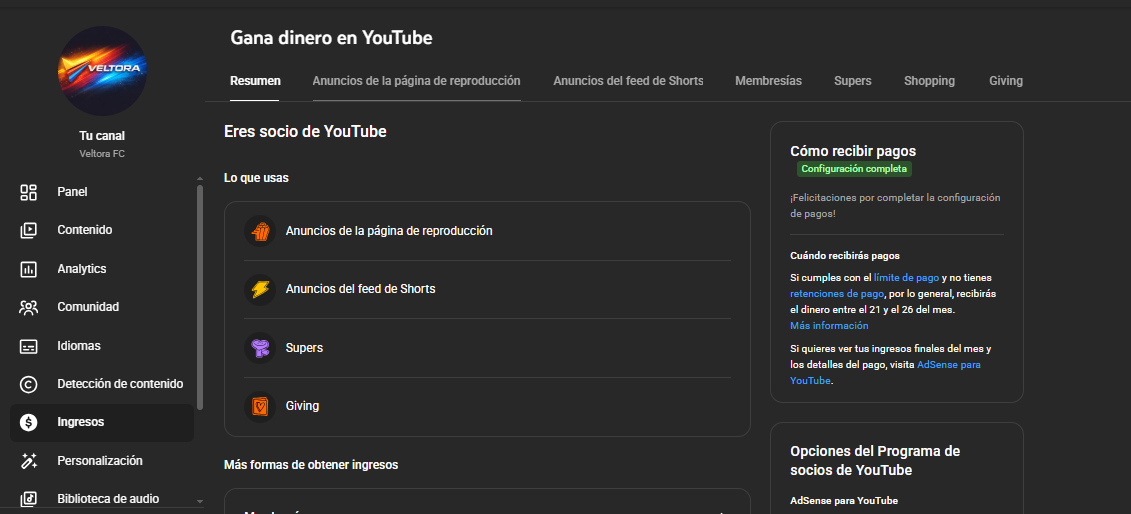Open Personalización magic wand icon
1131x514 pixels.
[x=29, y=461]
